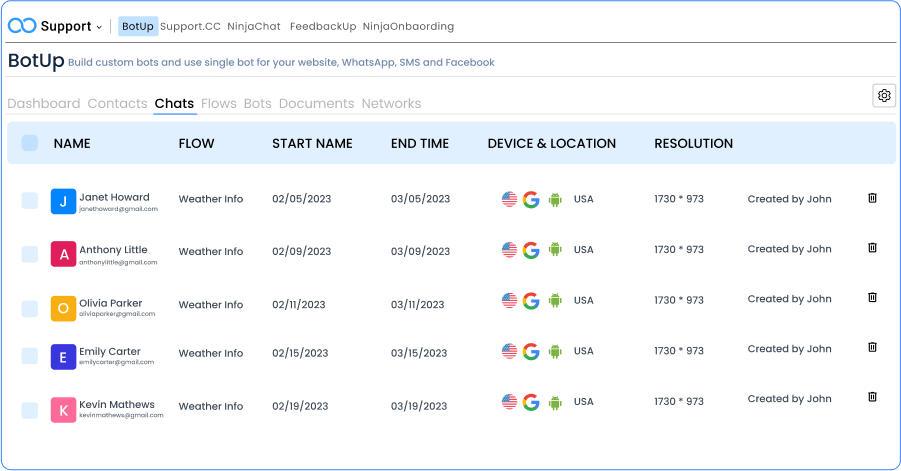Click the infinity logo next to Support
This screenshot has height=471, width=901.
[22, 26]
